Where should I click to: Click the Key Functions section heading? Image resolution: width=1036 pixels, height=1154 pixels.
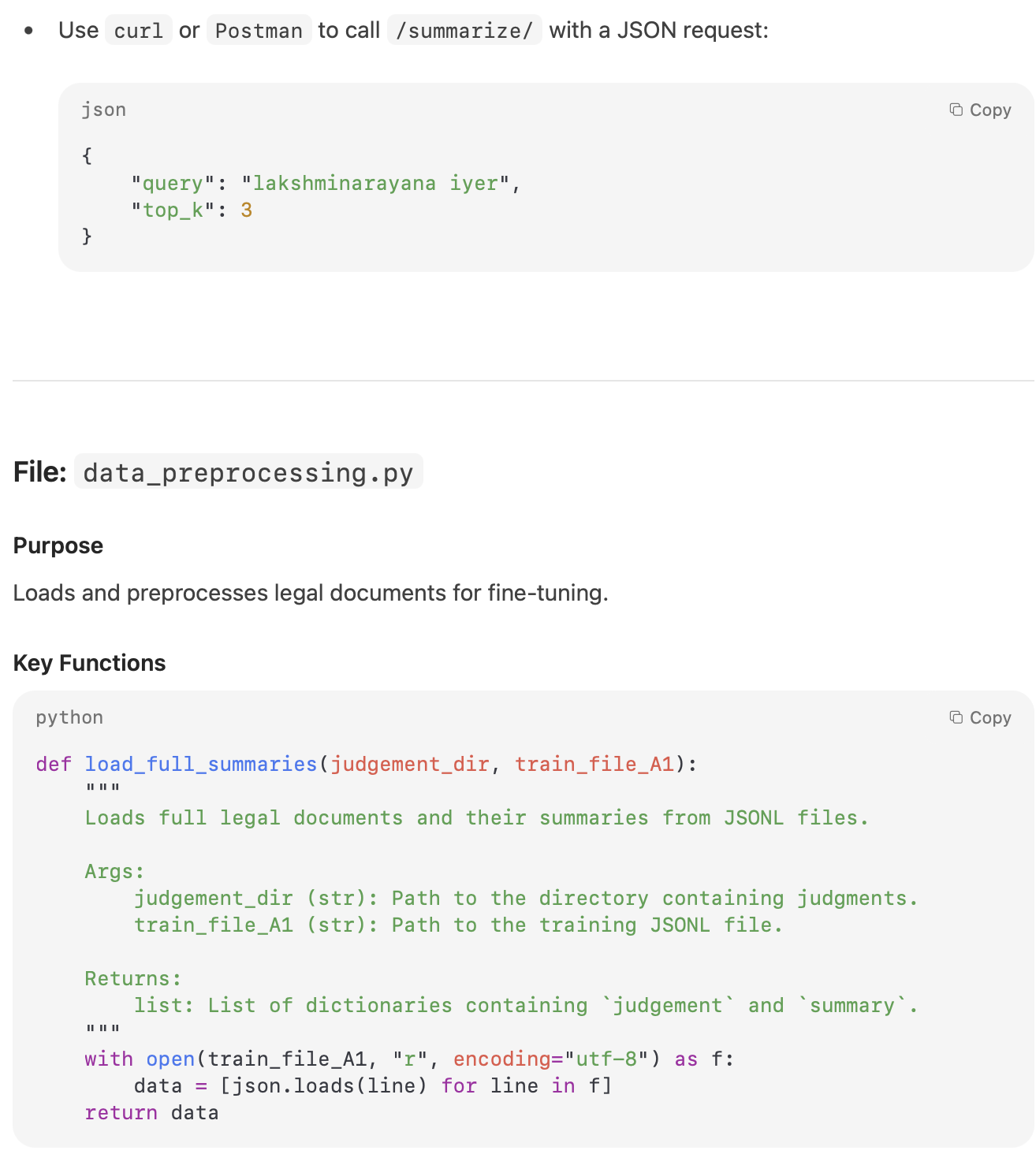pos(88,663)
